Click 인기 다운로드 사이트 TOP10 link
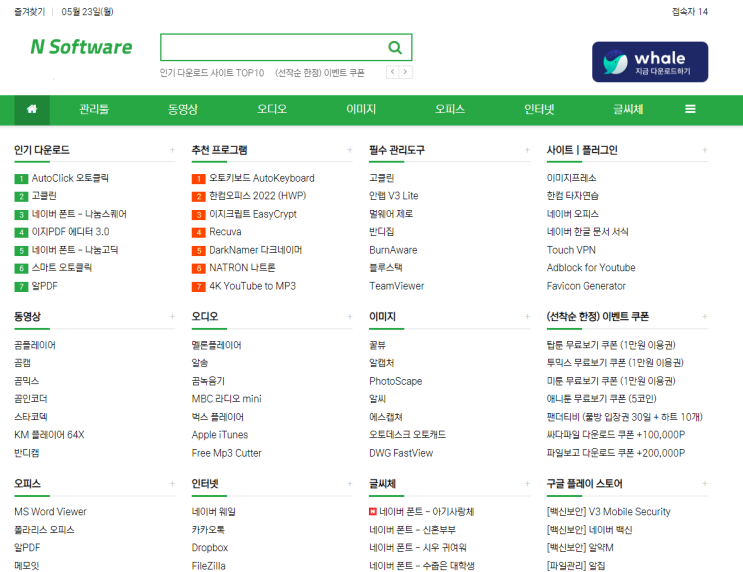This screenshot has width=743, height=572. (x=212, y=73)
